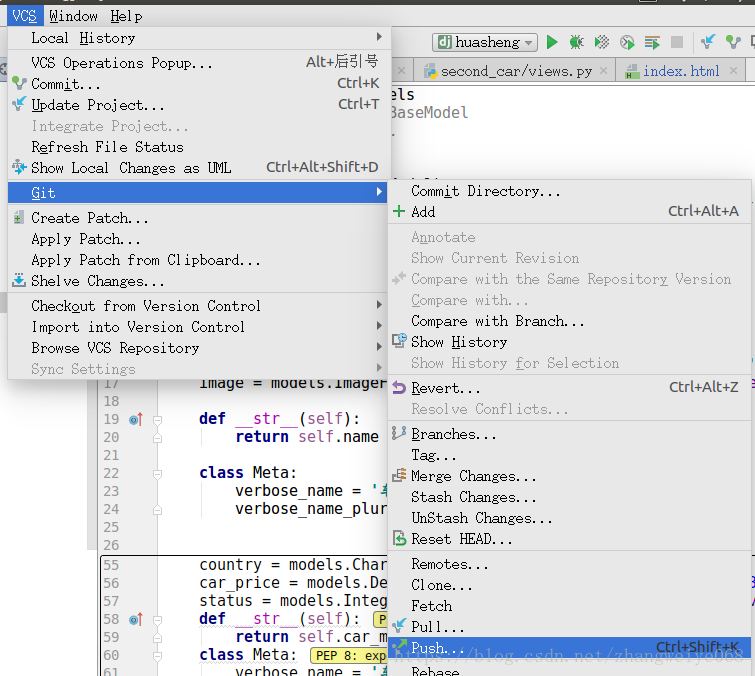Click Add with the plus icon
Viewport: 755px width, 676px height.
[570, 211]
